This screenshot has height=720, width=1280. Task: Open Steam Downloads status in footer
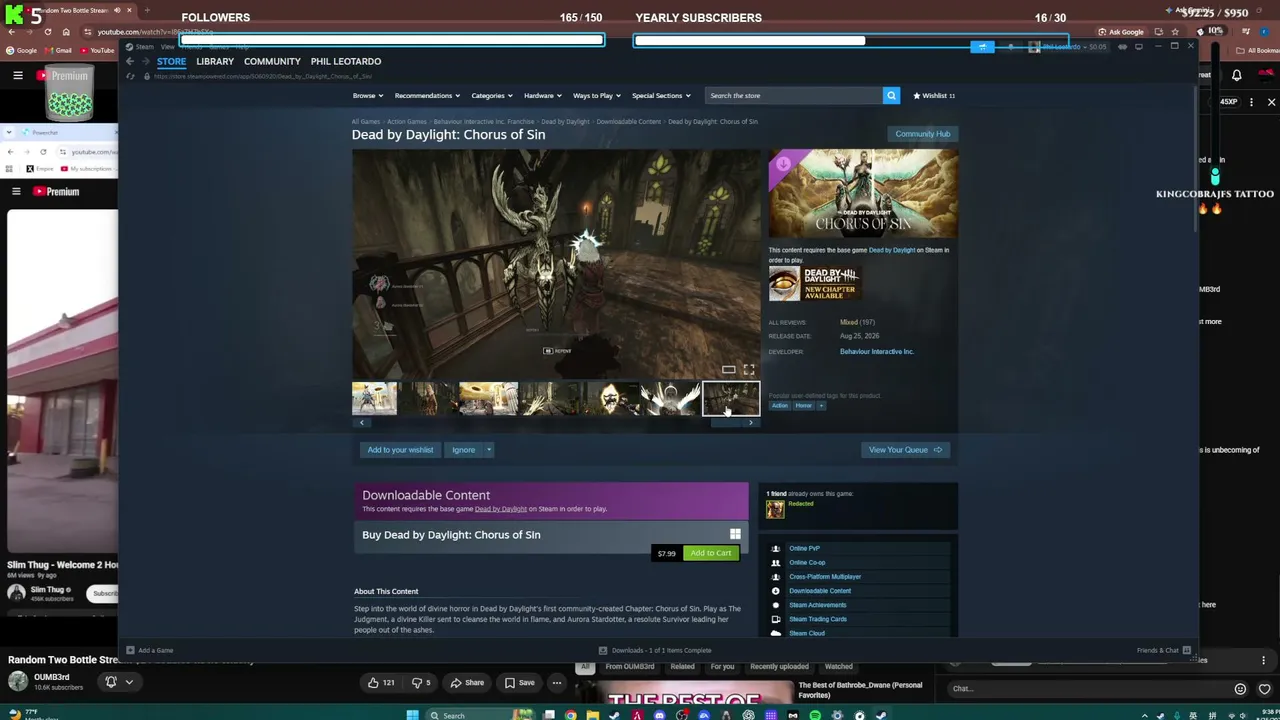[x=655, y=651]
